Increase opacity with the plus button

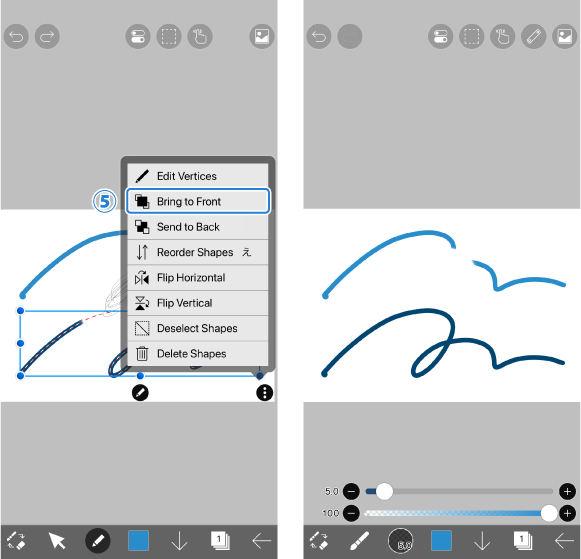point(567,513)
